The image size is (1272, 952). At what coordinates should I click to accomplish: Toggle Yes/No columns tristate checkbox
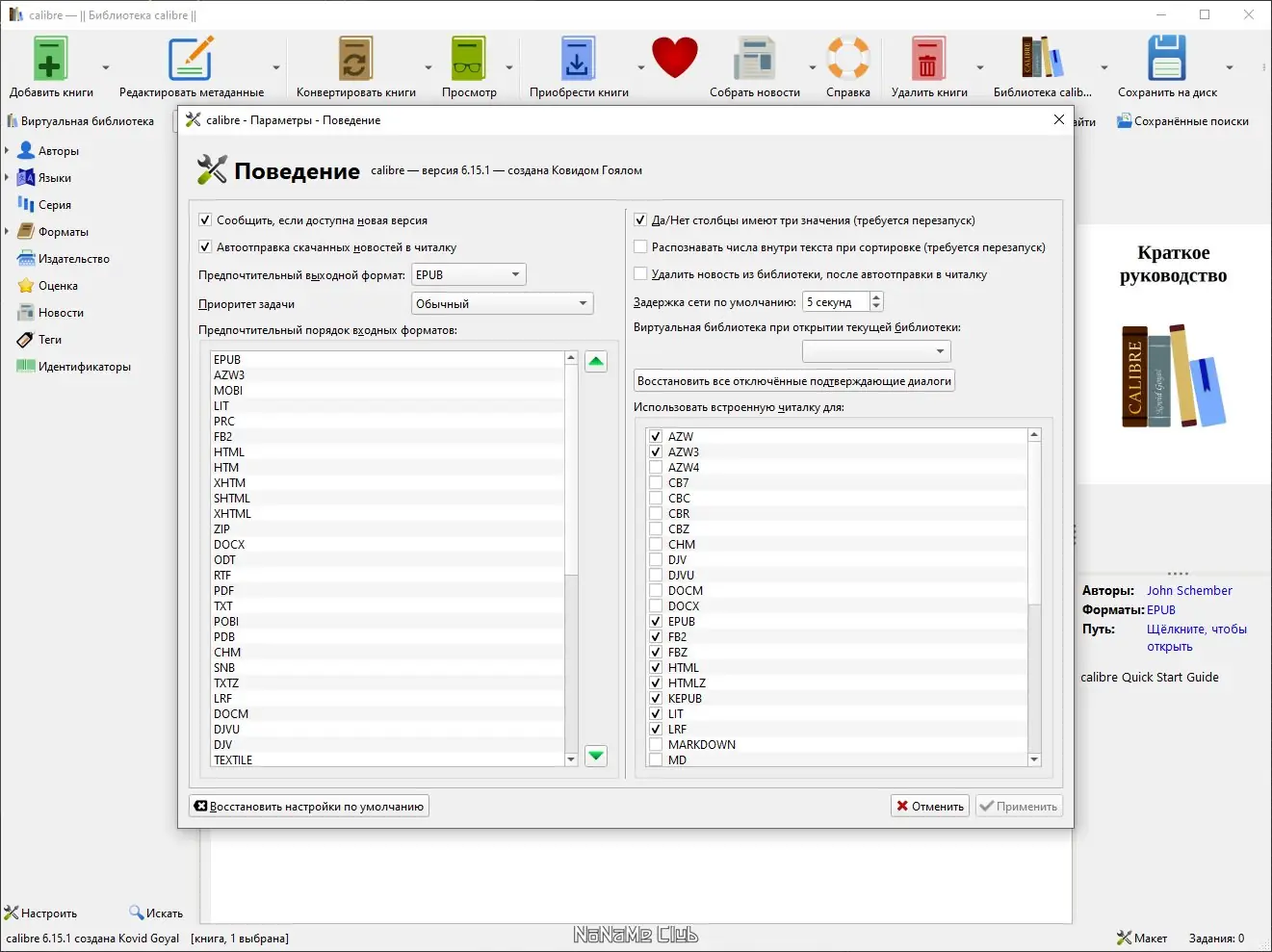(640, 220)
